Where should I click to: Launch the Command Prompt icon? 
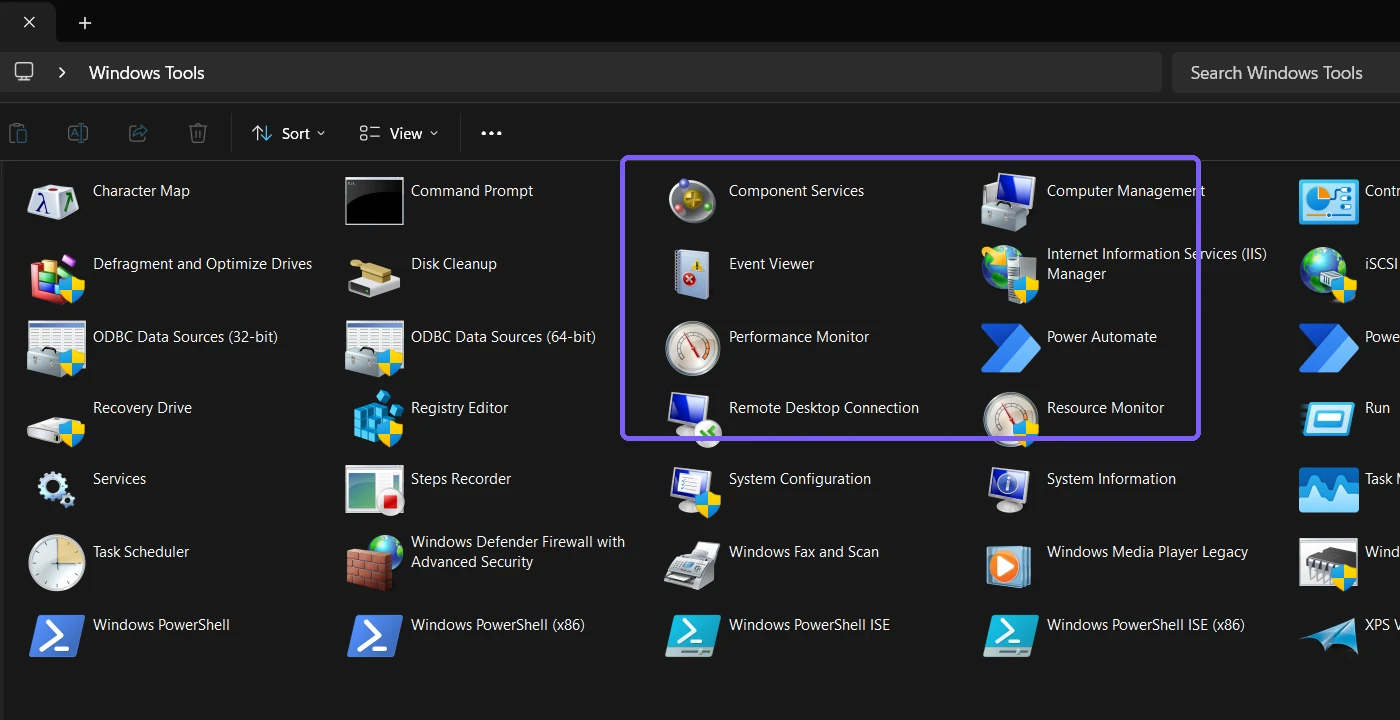(x=374, y=201)
